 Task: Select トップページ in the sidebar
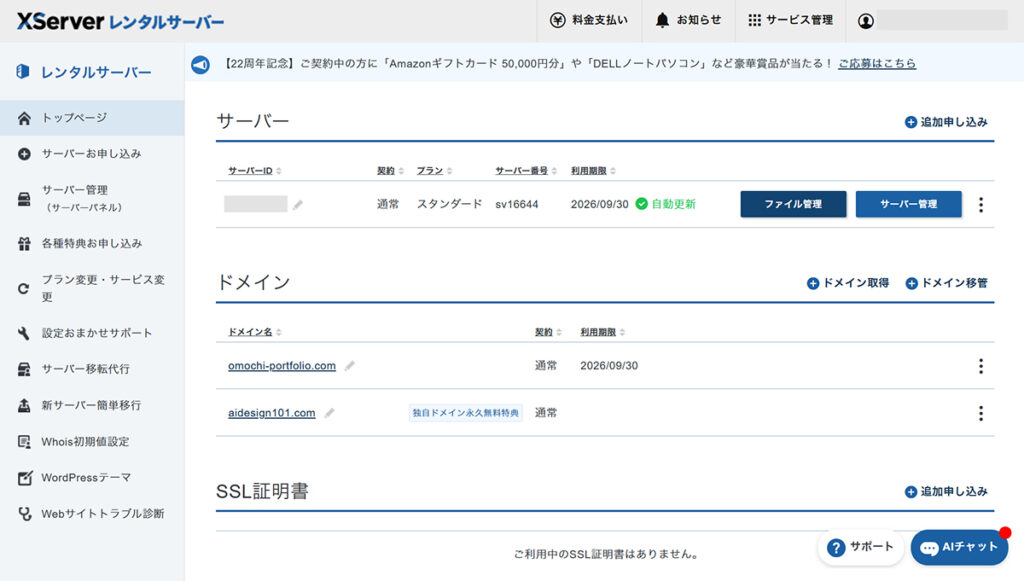pyautogui.click(x=74, y=118)
